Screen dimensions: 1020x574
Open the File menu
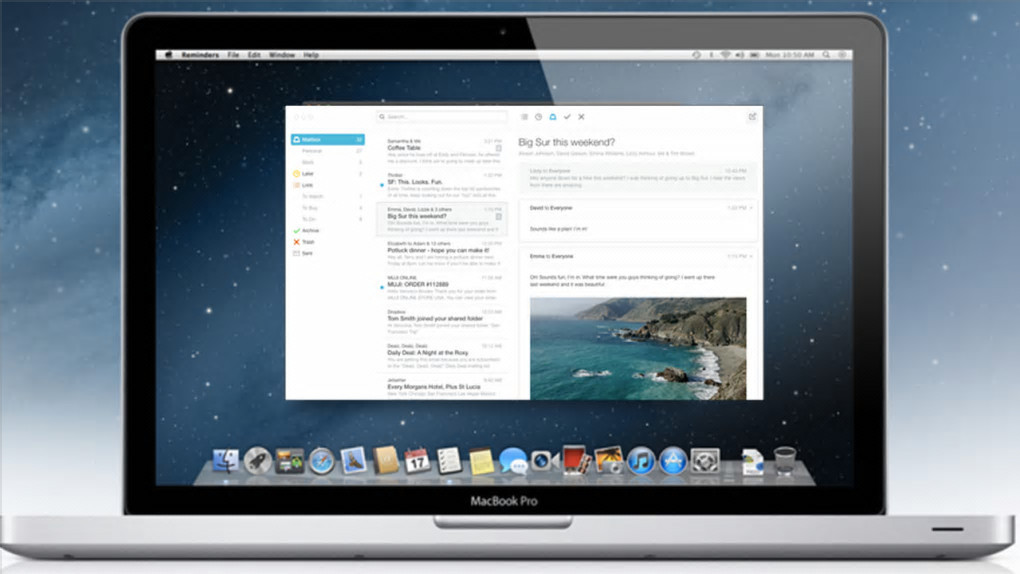(x=234, y=55)
